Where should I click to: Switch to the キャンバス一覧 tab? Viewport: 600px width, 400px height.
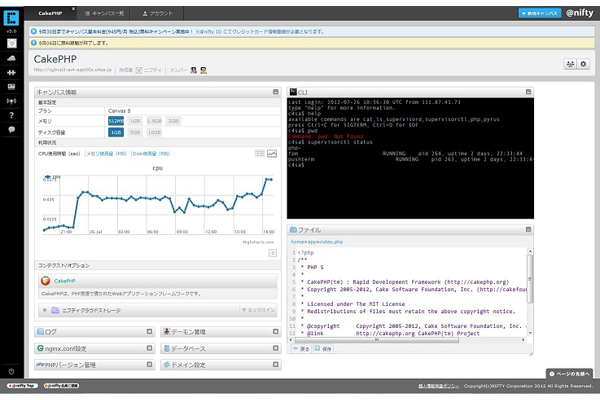pyautogui.click(x=107, y=14)
